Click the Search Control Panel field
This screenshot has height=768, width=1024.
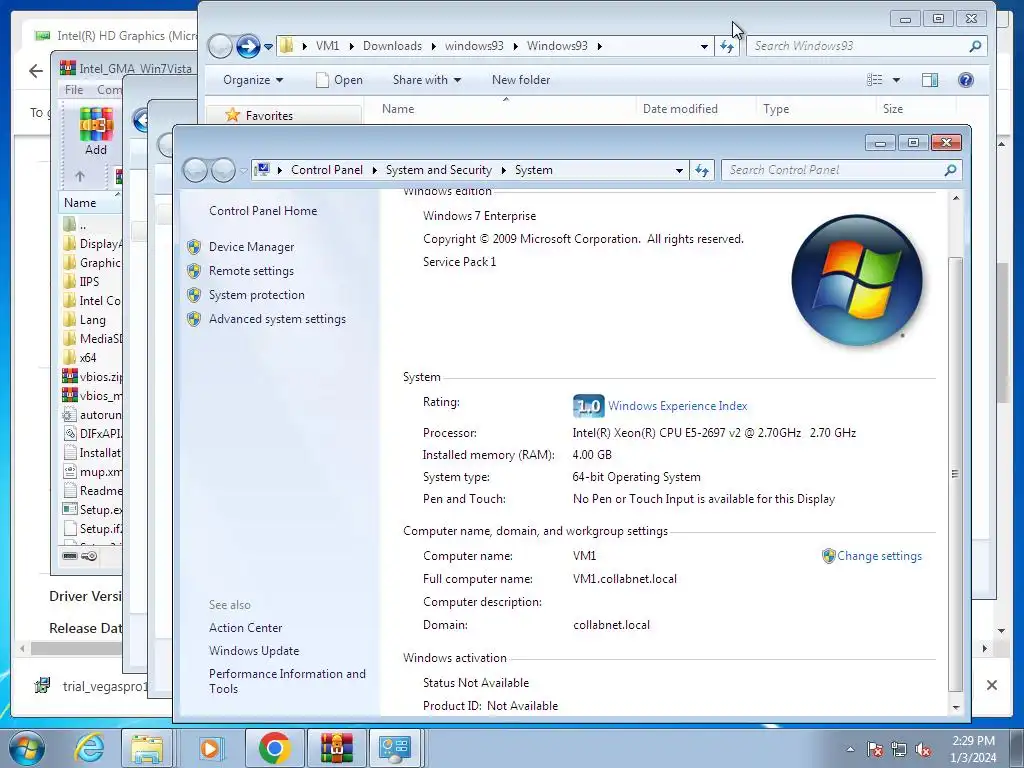(833, 170)
